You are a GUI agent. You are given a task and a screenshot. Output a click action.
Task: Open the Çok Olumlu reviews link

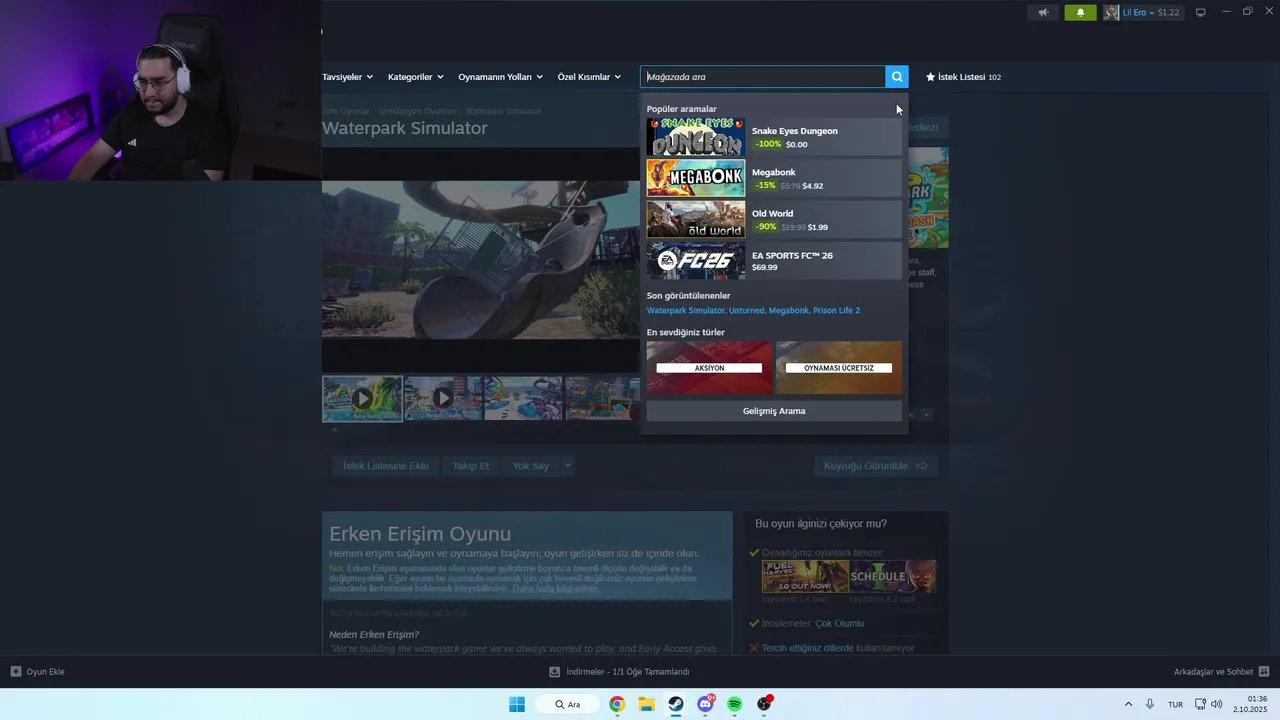tap(840, 624)
